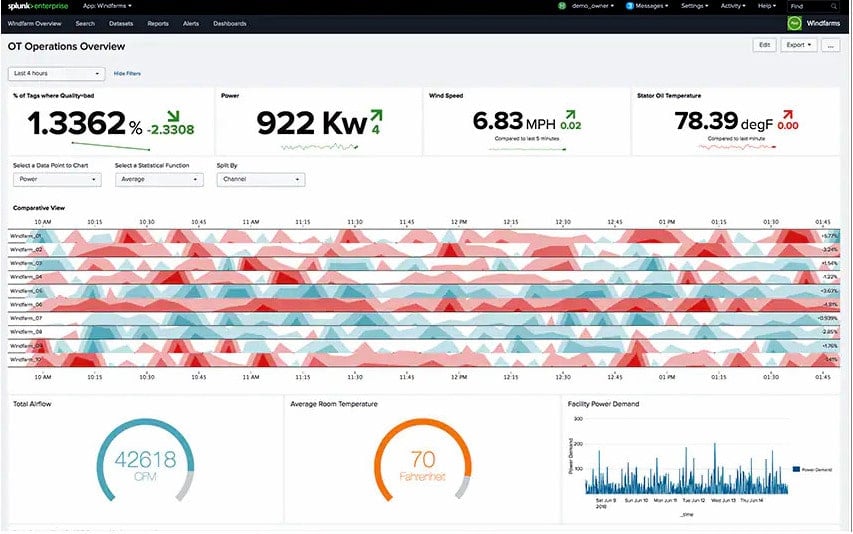Click the magnifier icon in Find box
Screen dimensions: 853x534
(834, 7)
